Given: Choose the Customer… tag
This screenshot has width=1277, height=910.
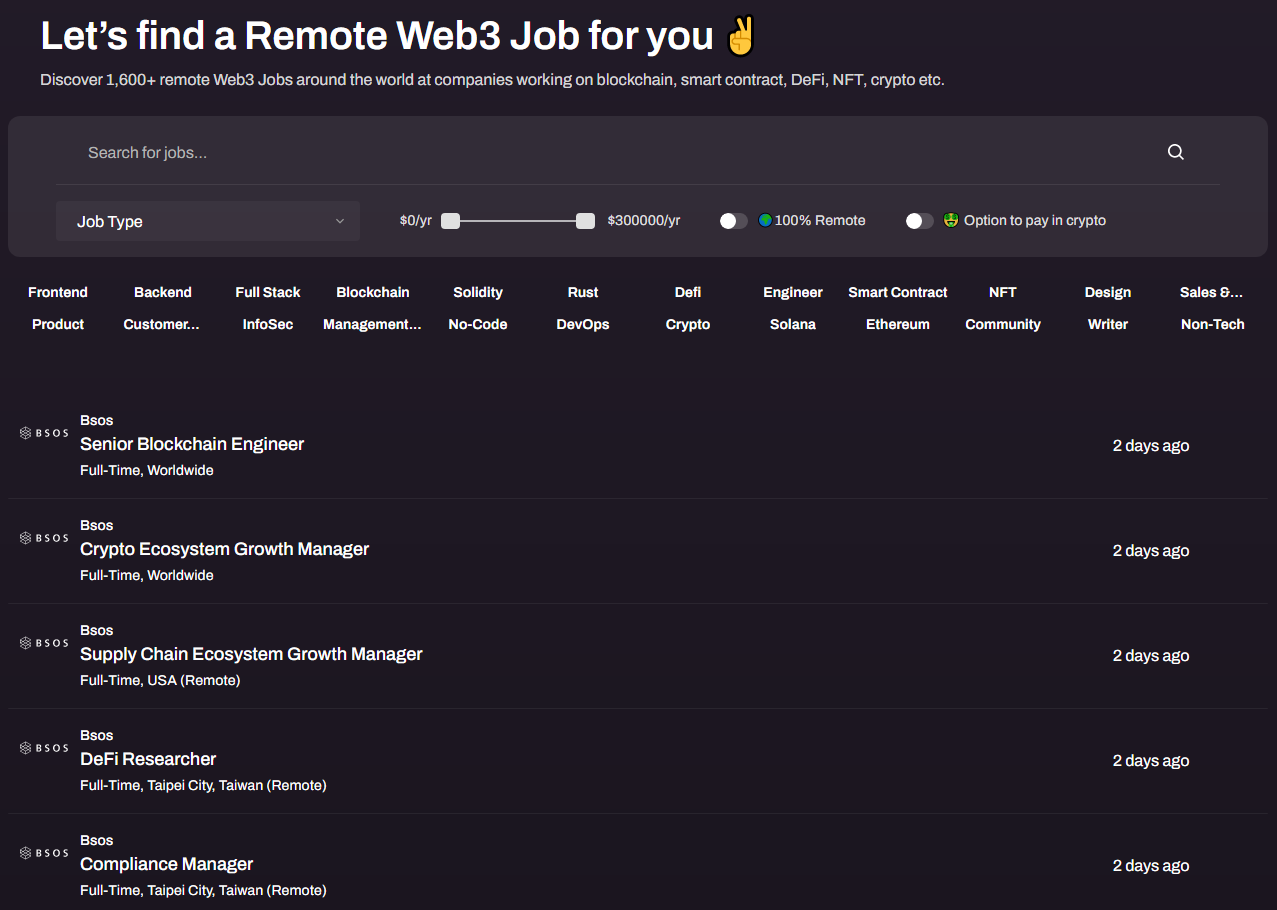Looking at the screenshot, I should click(x=162, y=324).
